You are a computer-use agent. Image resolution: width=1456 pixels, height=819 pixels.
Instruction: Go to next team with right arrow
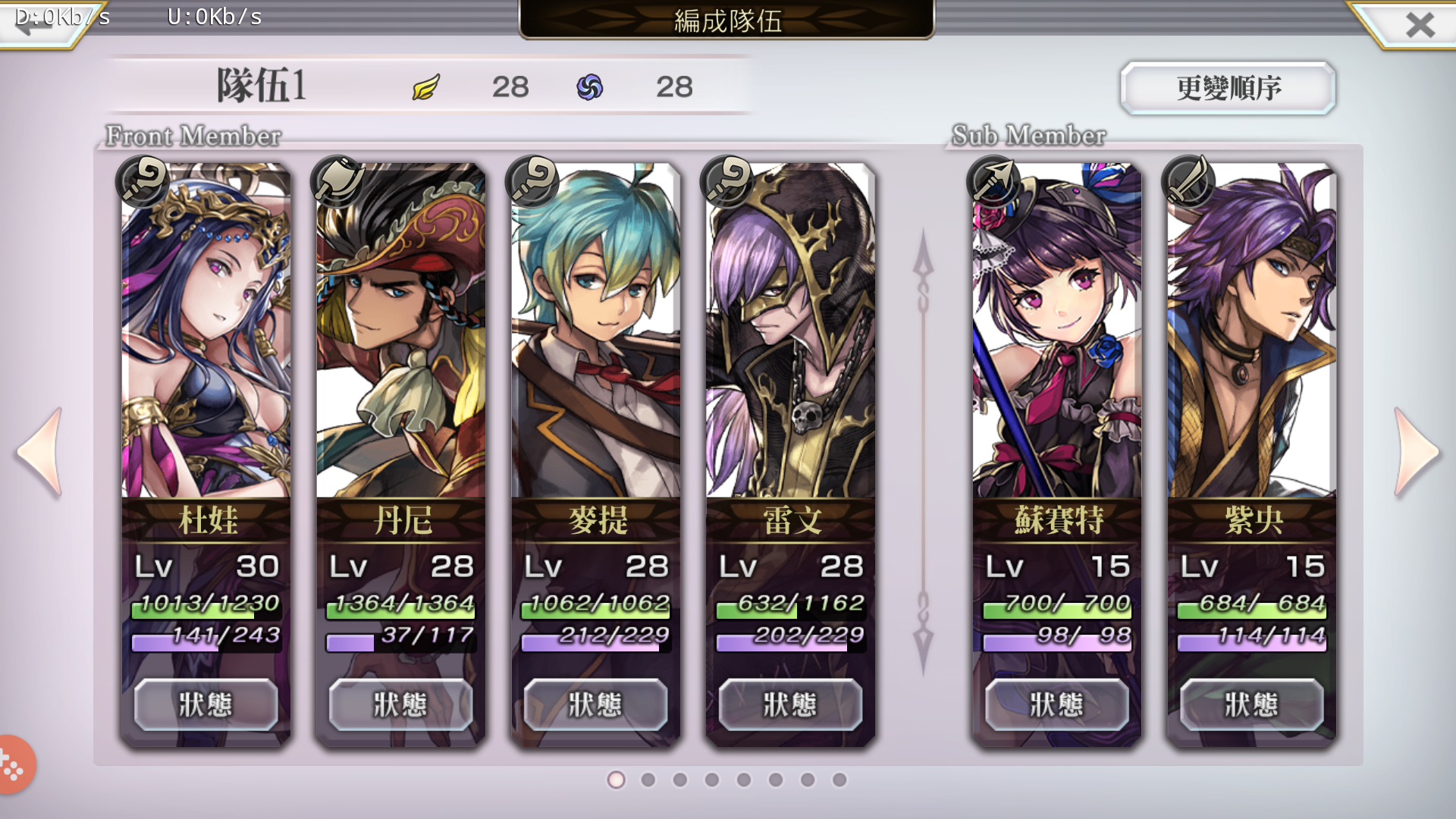click(x=1416, y=453)
